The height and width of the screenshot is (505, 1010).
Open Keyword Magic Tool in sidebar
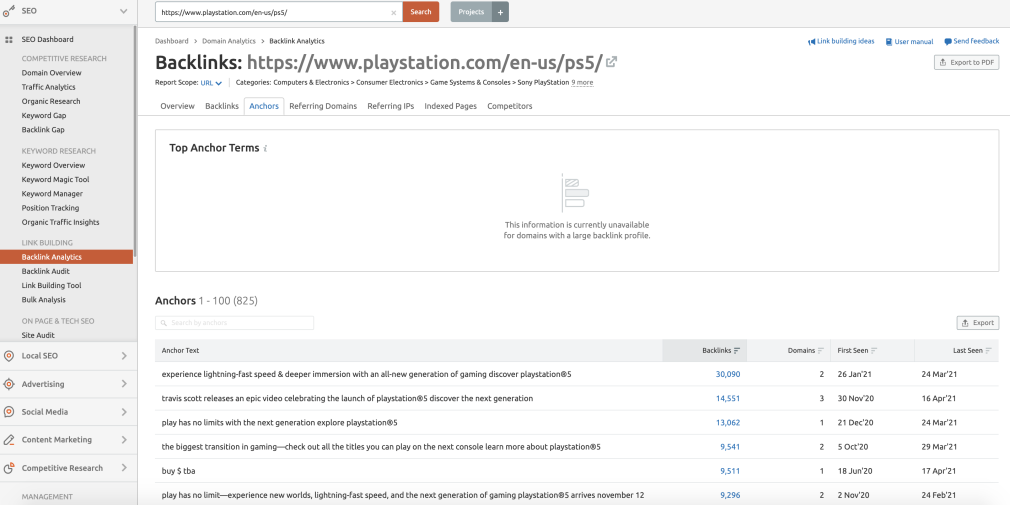[55, 180]
